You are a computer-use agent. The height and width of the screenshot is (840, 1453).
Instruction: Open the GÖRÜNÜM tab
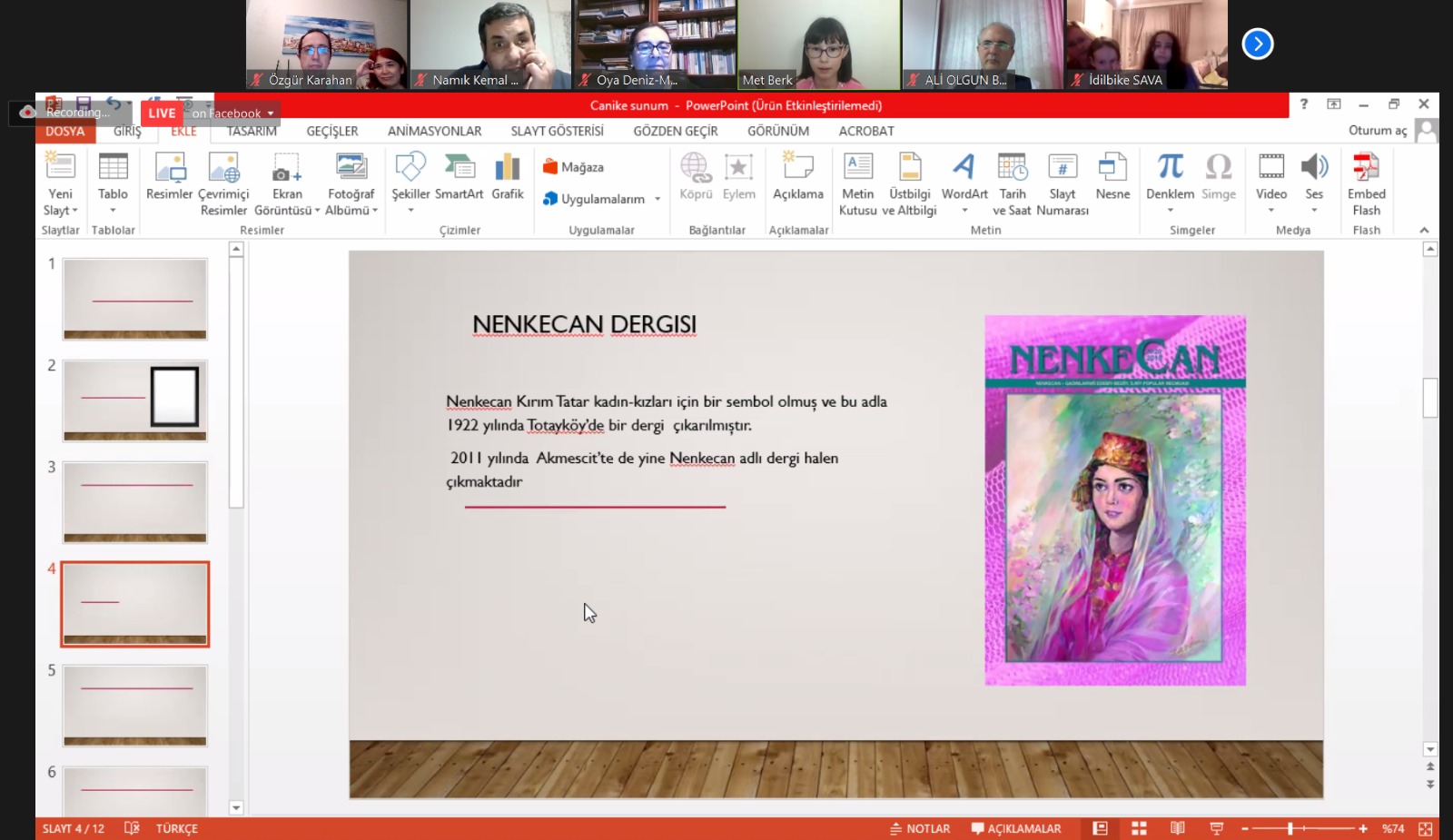(778, 131)
